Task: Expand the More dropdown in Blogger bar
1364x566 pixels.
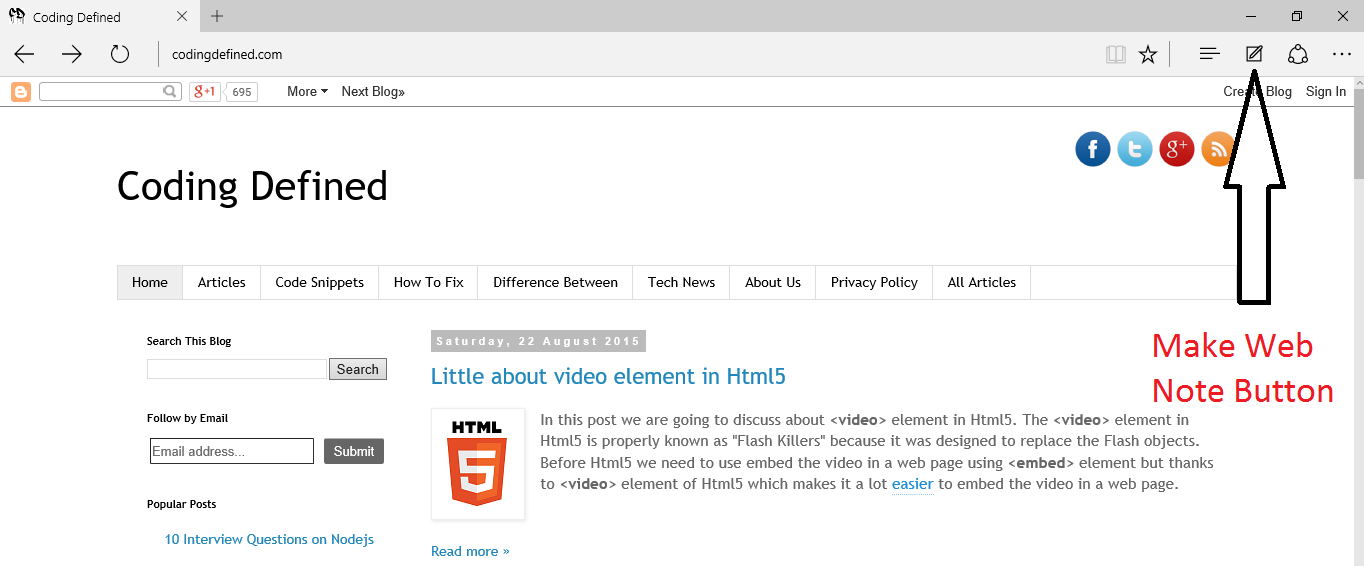Action: tap(307, 91)
